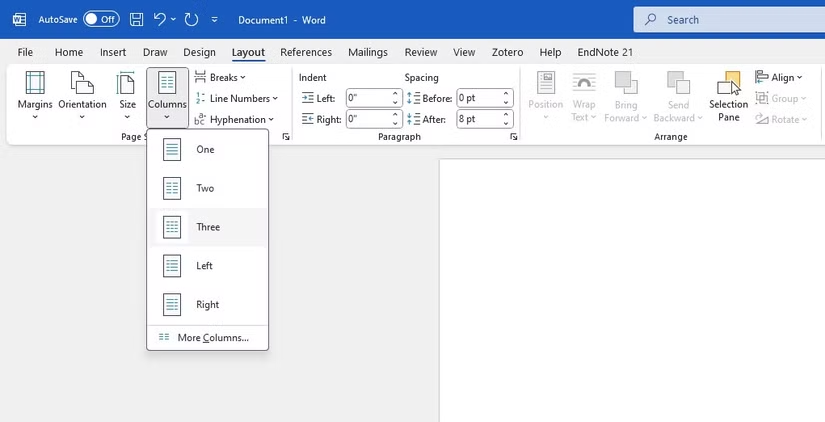Open the Paragraph dialog launcher
This screenshot has width=825, height=422.
514,137
